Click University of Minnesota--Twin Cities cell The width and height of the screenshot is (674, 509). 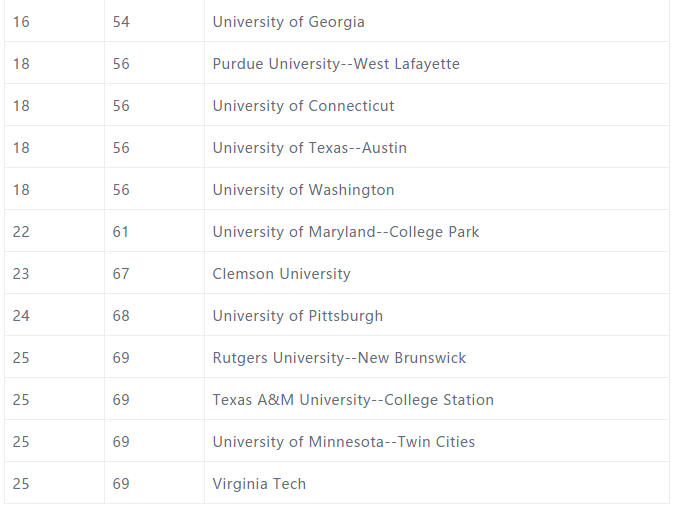(437, 442)
